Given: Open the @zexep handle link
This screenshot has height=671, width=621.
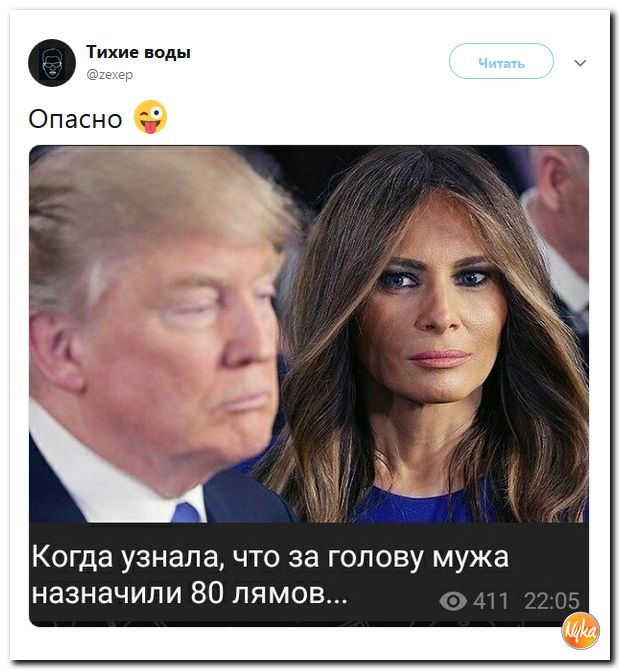Looking at the screenshot, I should coord(110,74).
